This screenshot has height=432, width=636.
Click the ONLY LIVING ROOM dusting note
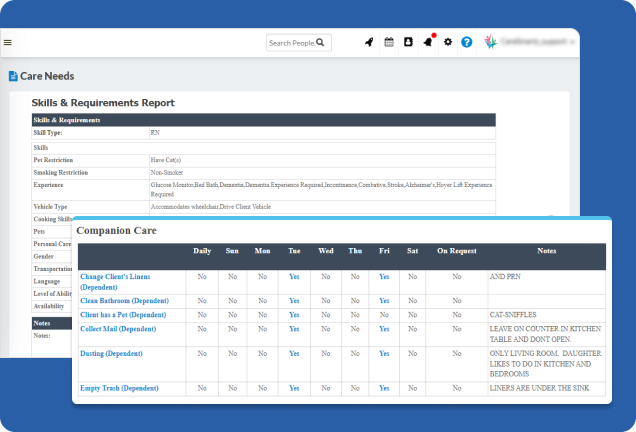click(546, 363)
